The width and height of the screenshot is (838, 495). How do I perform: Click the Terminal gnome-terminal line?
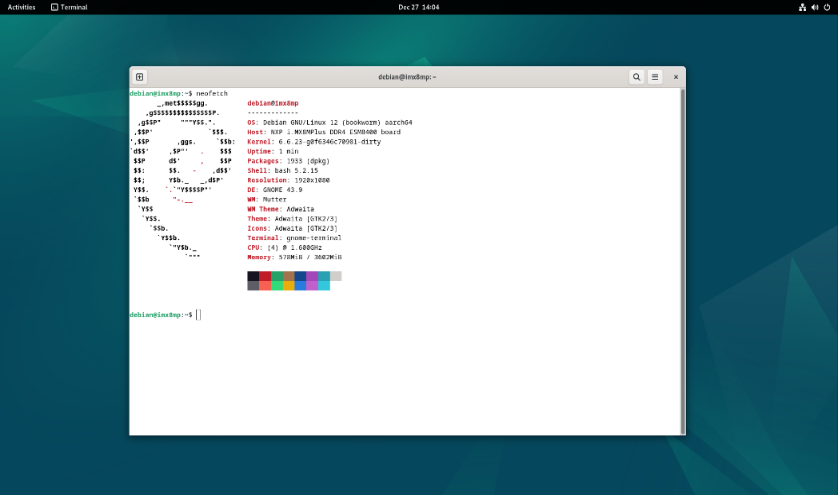[x=294, y=238]
